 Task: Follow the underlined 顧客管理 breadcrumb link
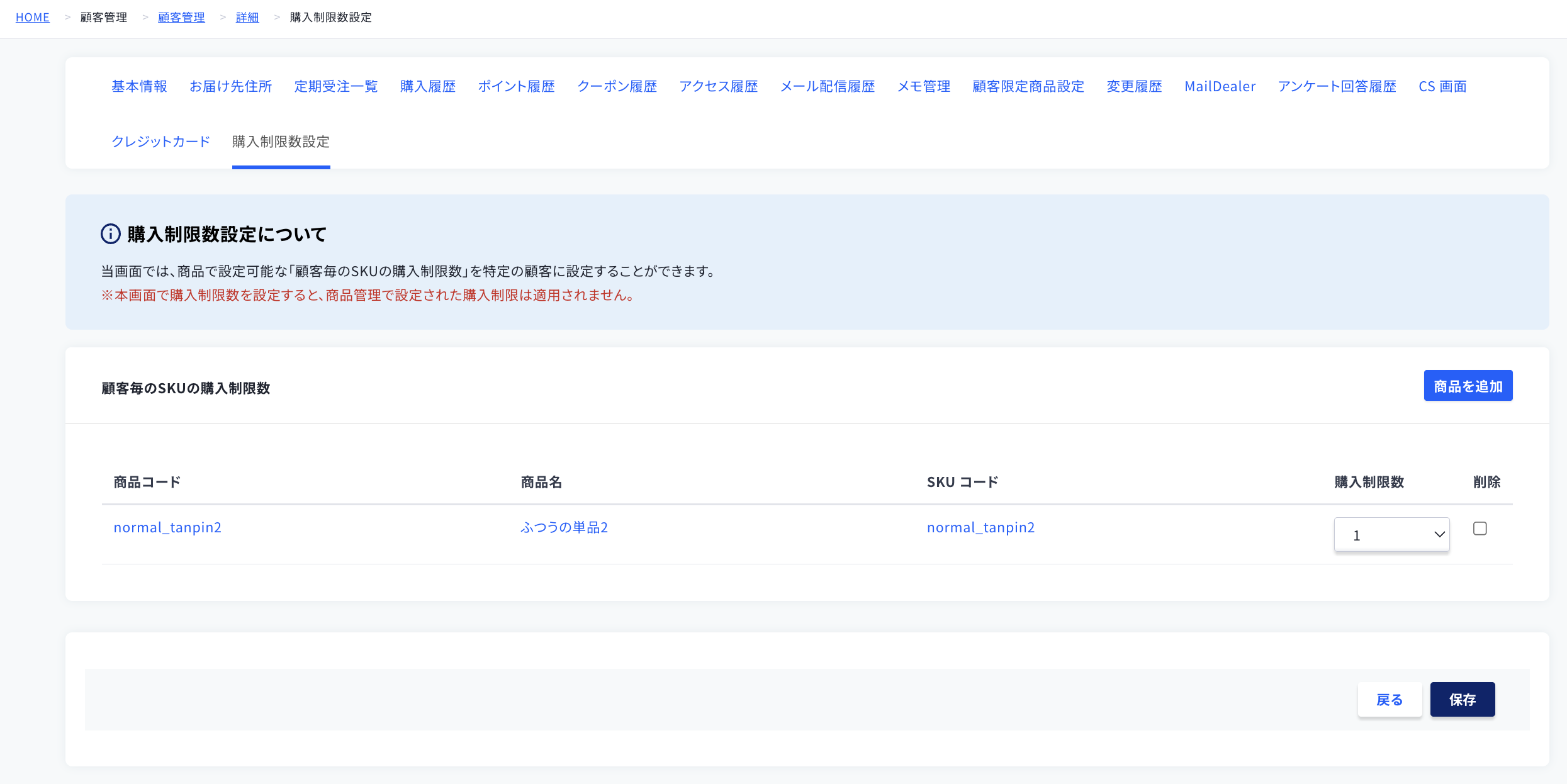point(181,18)
